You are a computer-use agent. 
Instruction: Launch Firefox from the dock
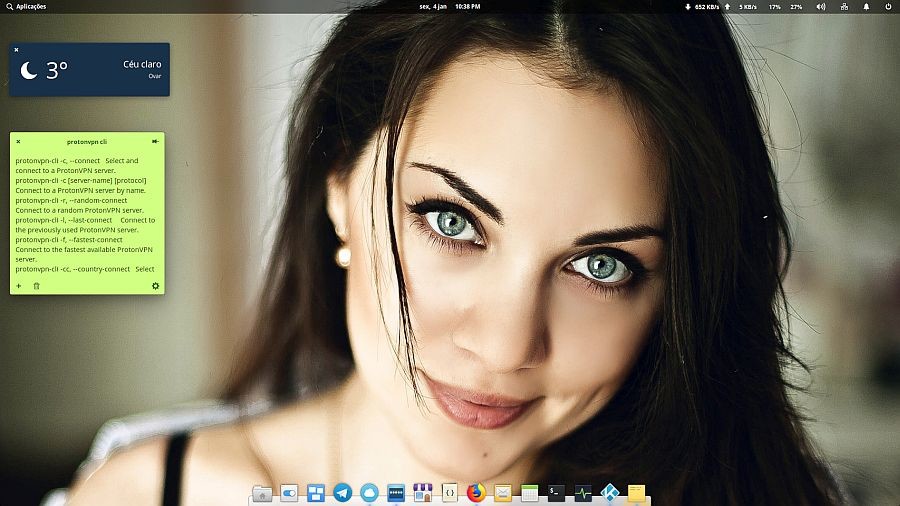coord(475,492)
